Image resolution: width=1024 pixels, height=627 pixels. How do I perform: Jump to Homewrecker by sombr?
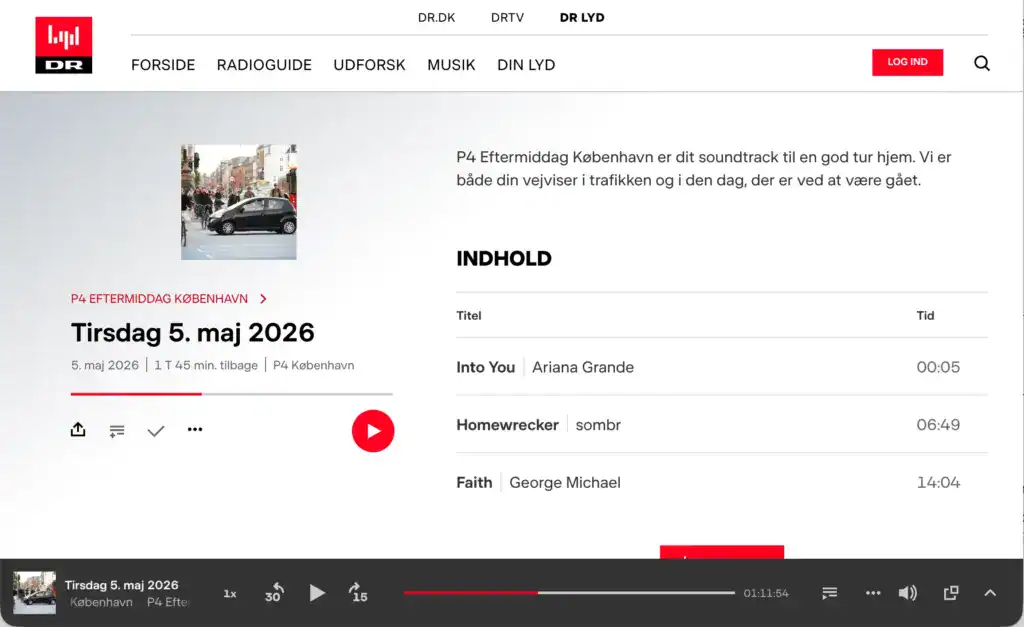[x=722, y=425]
